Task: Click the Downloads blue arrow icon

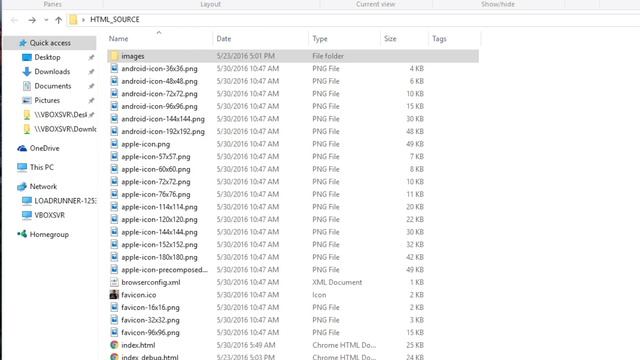Action: pyautogui.click(x=27, y=71)
